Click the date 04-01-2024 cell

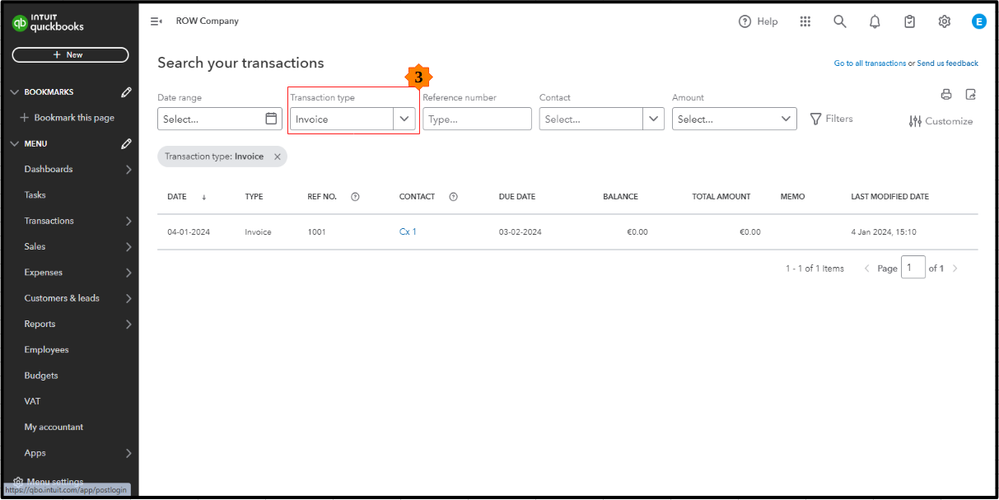click(189, 232)
